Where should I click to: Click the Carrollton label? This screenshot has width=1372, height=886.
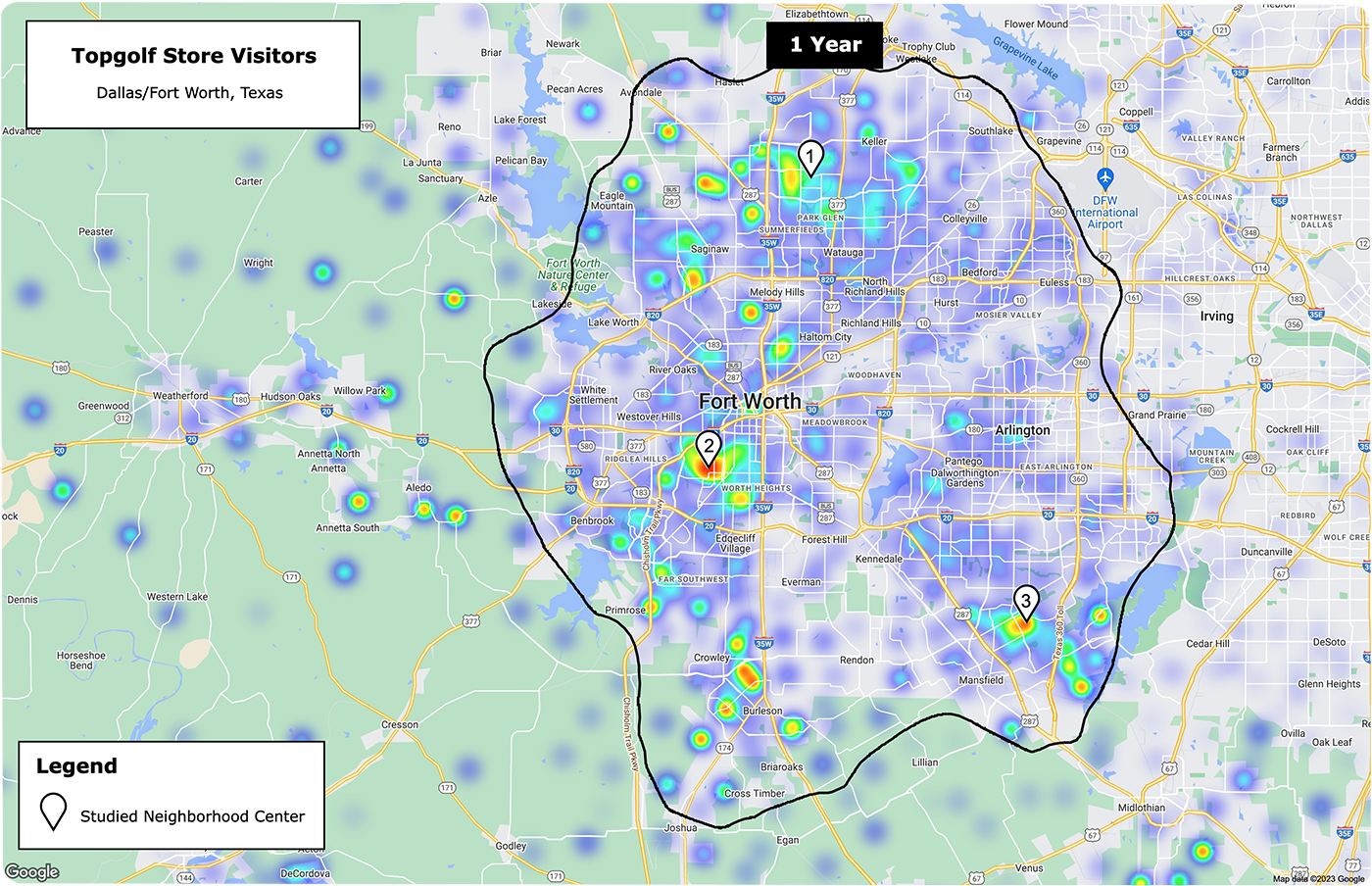pos(1289,81)
